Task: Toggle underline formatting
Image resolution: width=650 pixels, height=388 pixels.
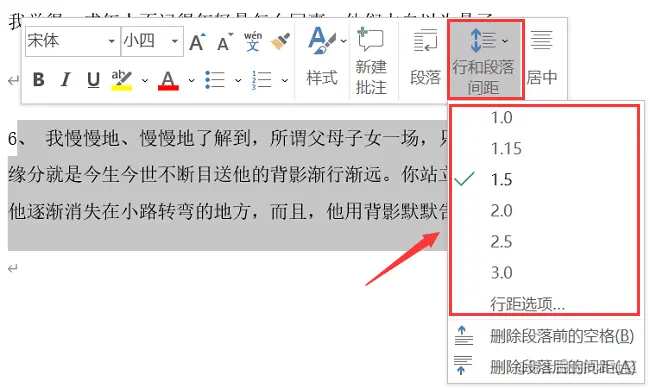Action: (93, 80)
